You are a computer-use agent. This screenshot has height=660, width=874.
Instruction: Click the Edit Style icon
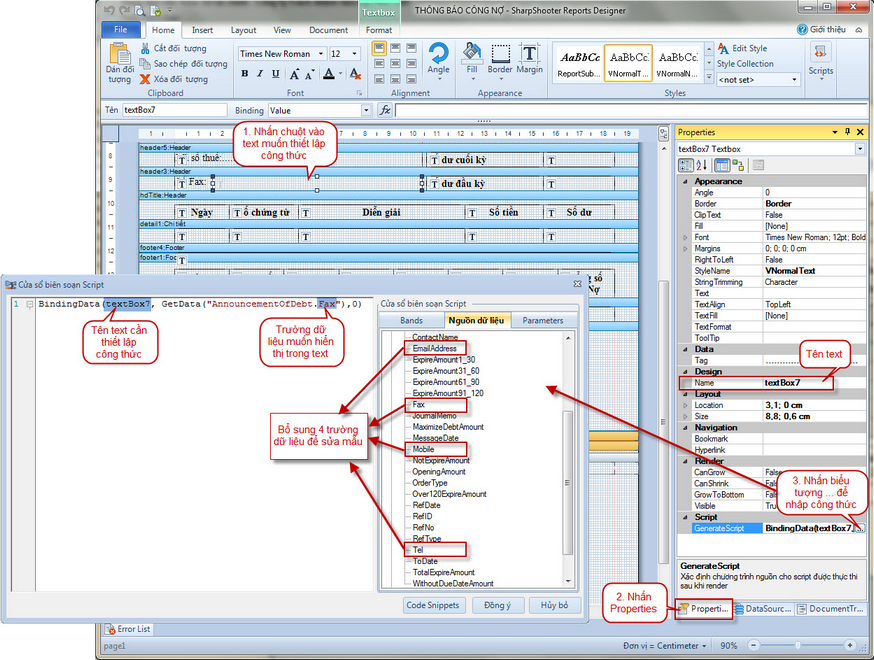724,48
